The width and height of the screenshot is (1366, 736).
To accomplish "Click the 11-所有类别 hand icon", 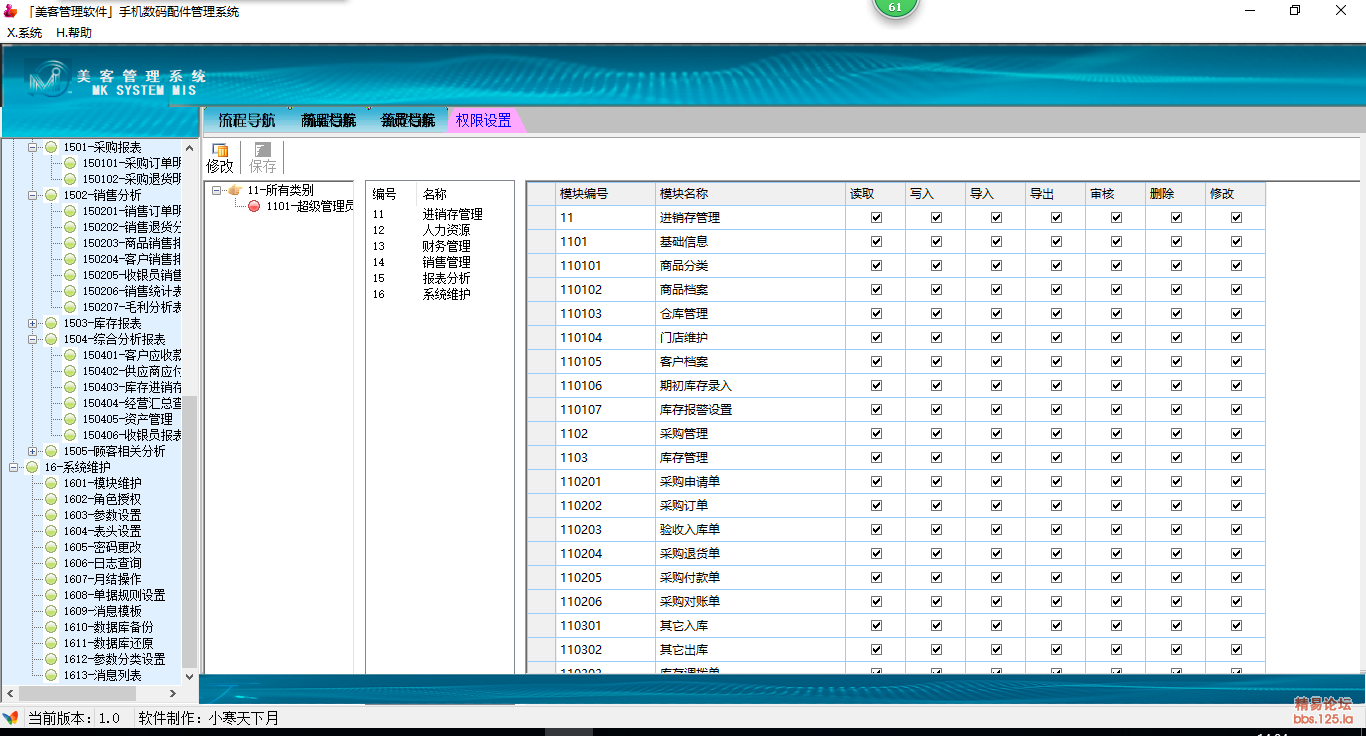I will coord(235,190).
